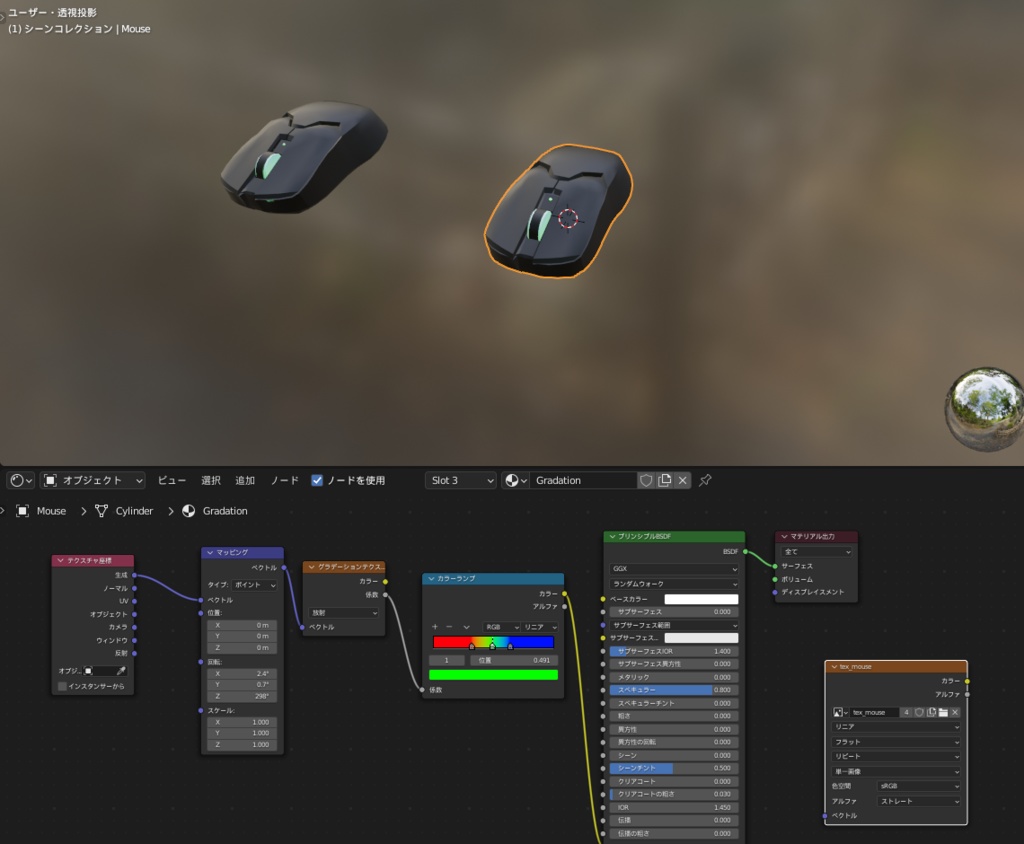Viewport: 1024px width, 844px height.
Task: Click the 位置 value field in カラーランプ
Action: (x=514, y=661)
